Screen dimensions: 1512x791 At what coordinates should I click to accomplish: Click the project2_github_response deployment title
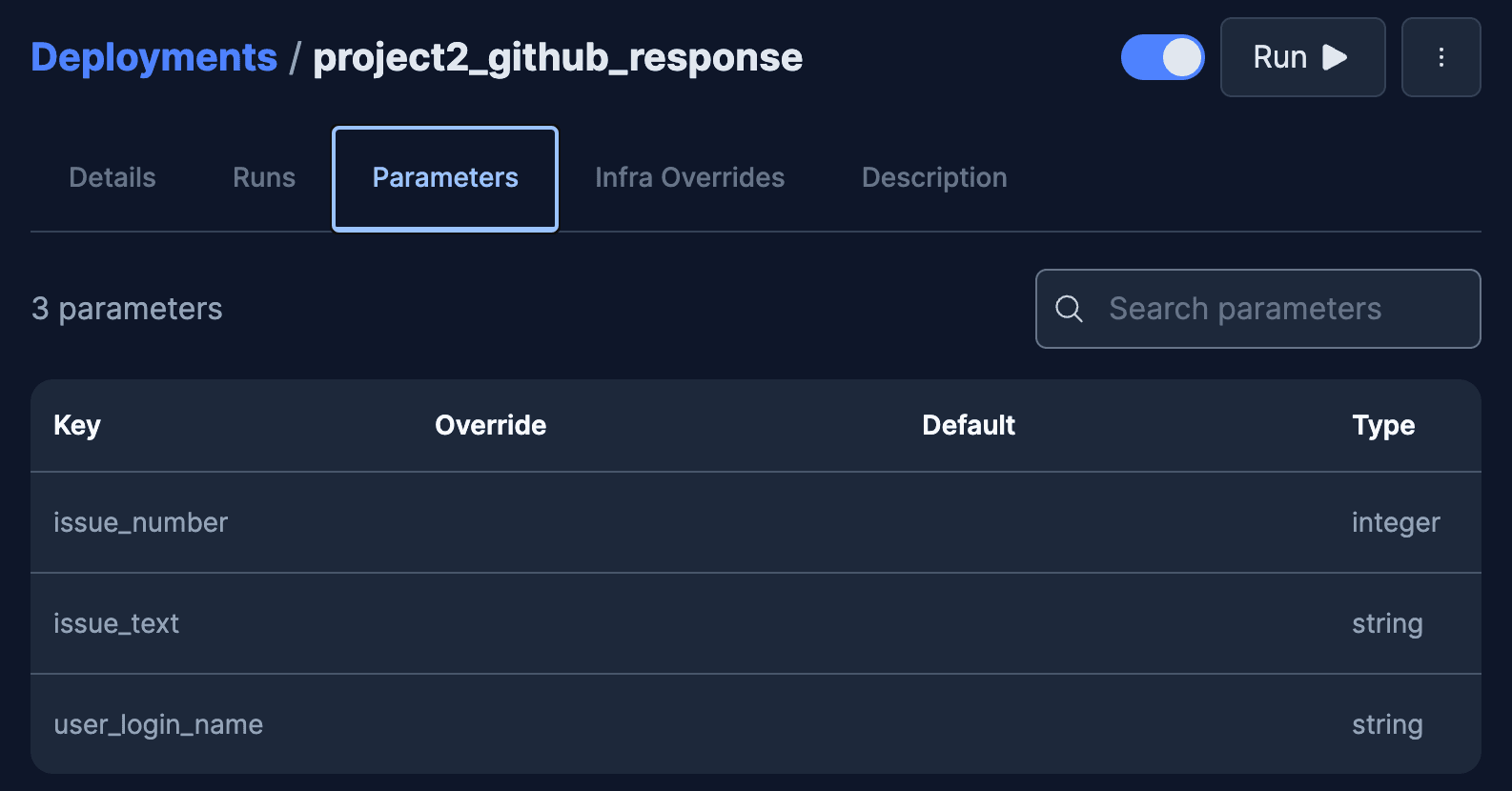558,57
